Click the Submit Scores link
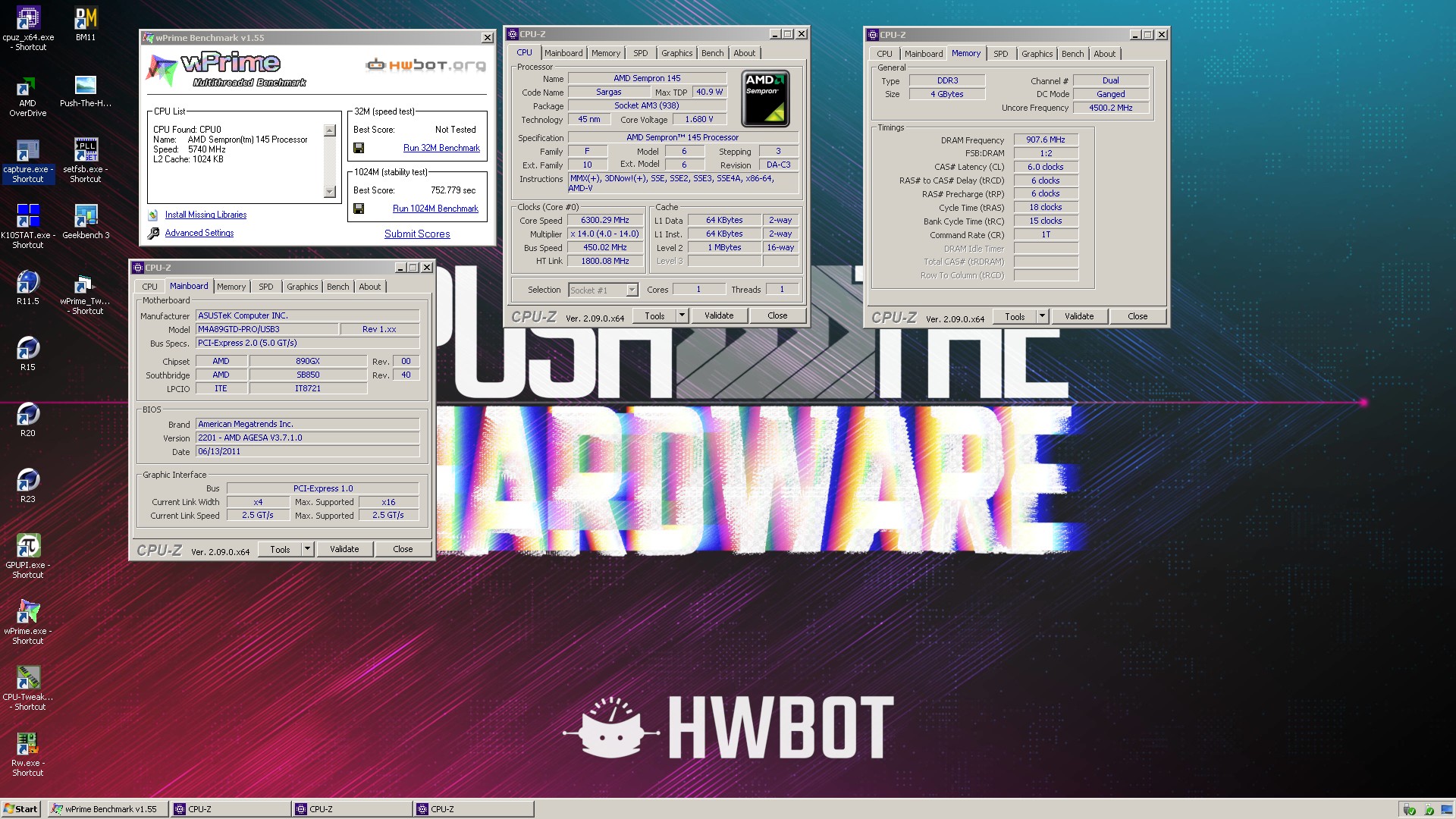 tap(417, 234)
